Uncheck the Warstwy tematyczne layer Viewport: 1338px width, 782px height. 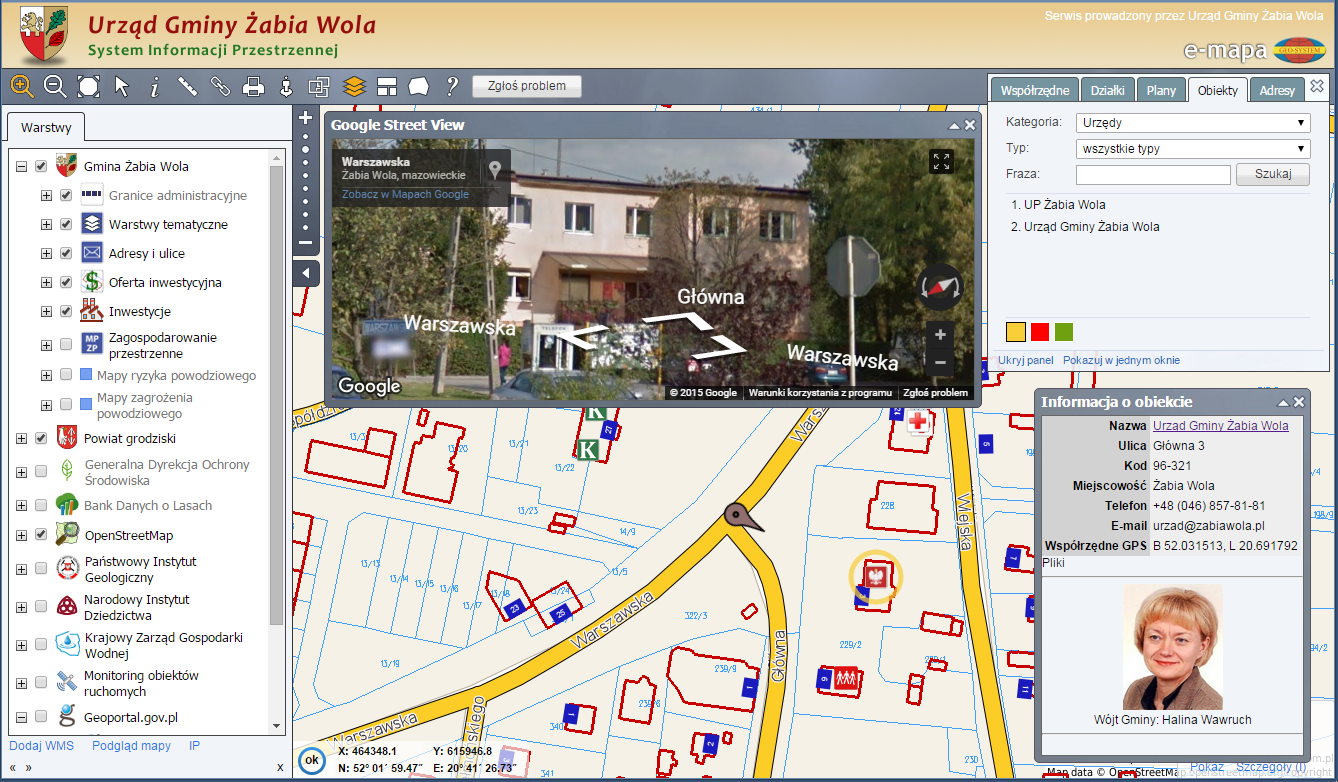[x=66, y=225]
